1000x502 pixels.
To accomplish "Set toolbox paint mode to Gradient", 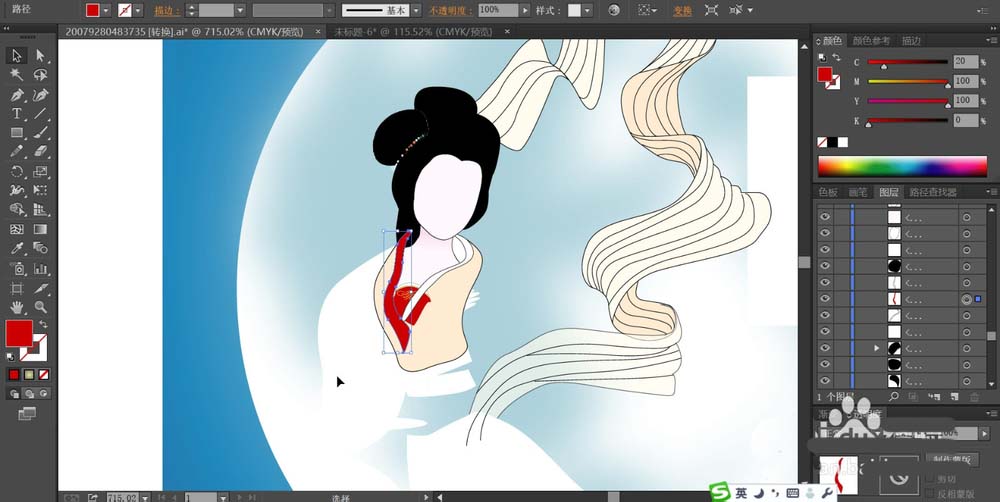I will [x=29, y=374].
